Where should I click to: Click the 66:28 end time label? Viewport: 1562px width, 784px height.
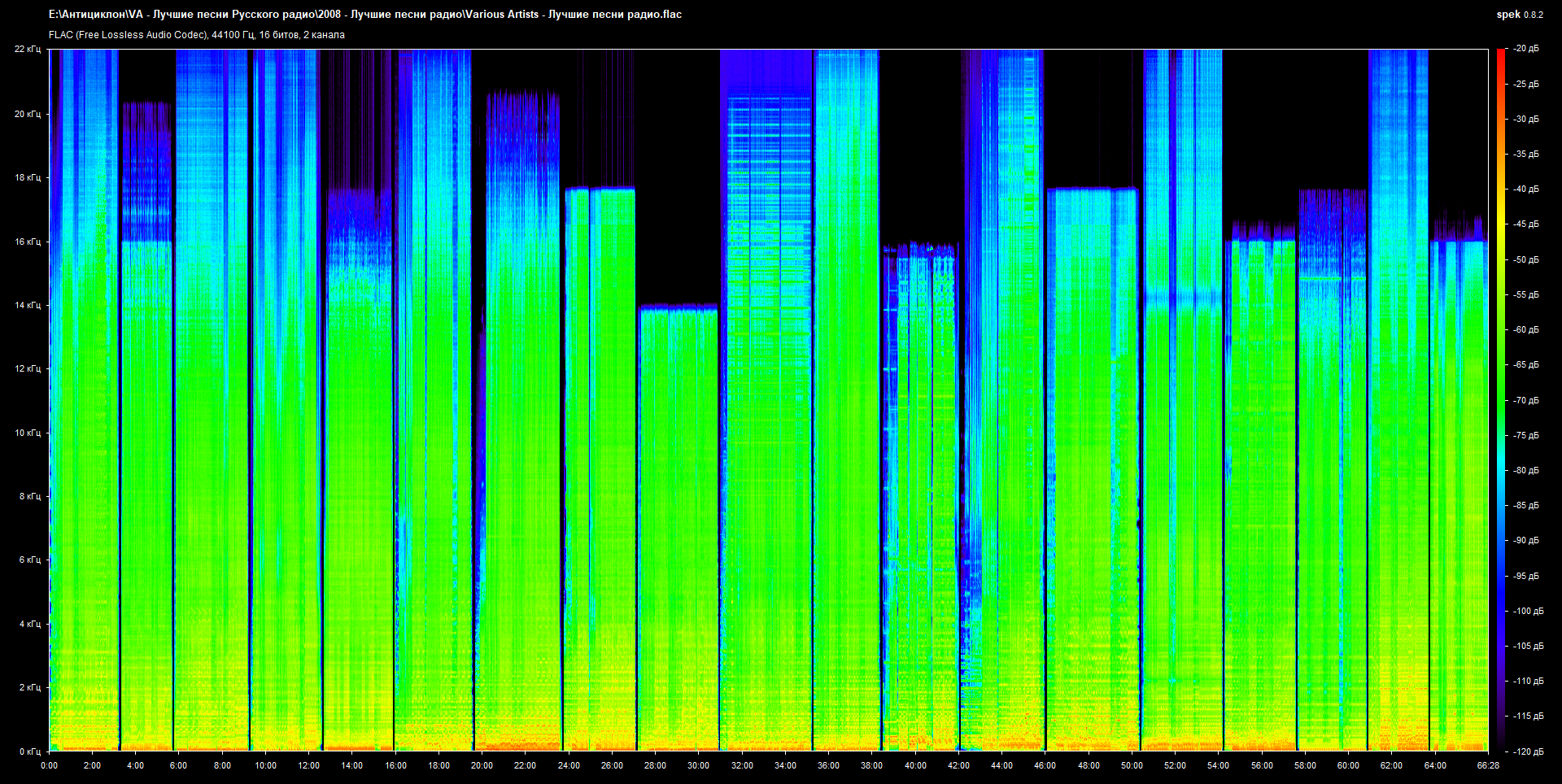pos(1487,765)
